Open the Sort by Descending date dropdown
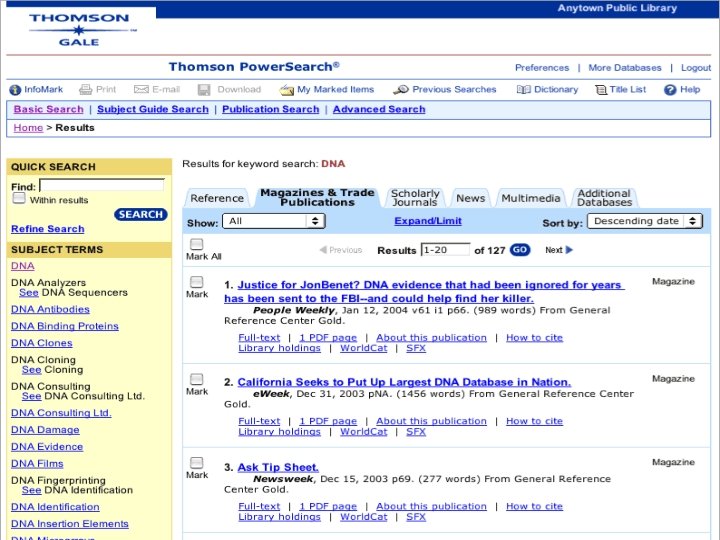 tap(645, 221)
